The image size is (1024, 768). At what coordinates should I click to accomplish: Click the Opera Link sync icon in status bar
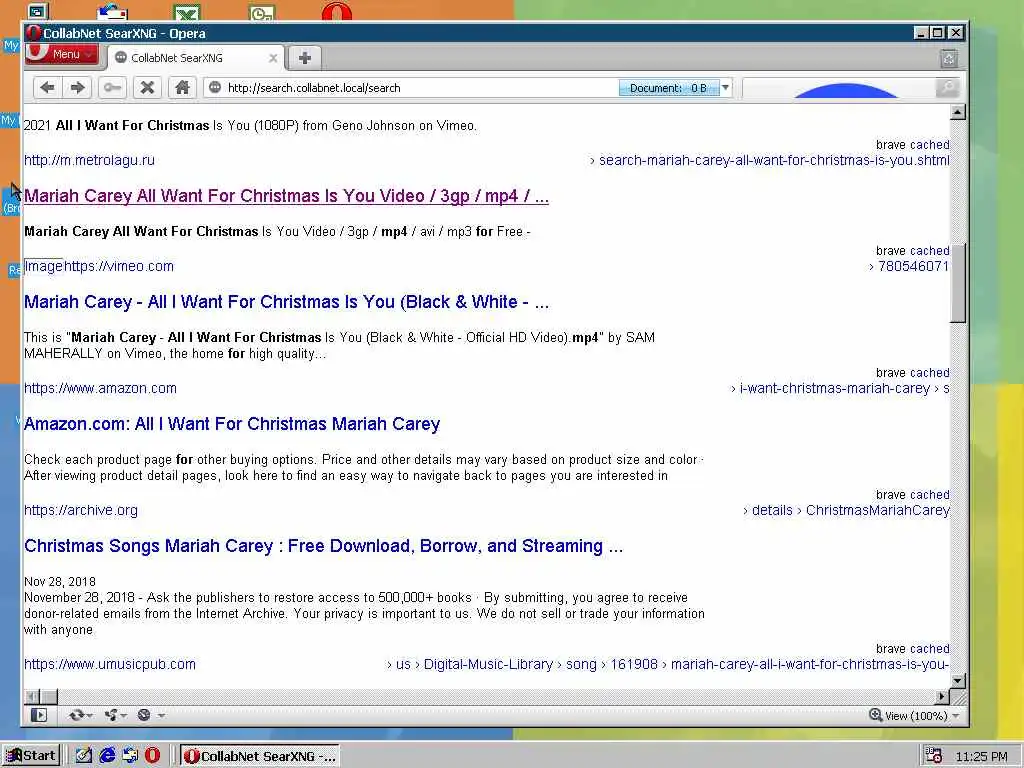76,715
